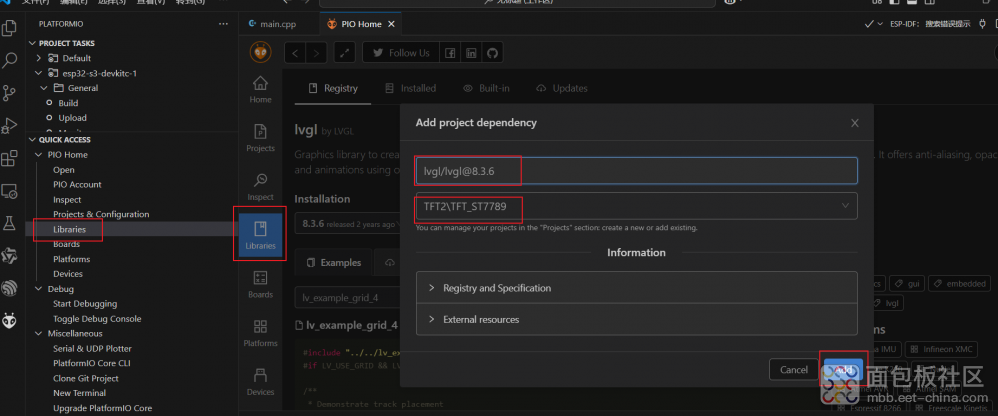Open the Search view in activity bar
This screenshot has width=998, height=416.
[x=11, y=60]
